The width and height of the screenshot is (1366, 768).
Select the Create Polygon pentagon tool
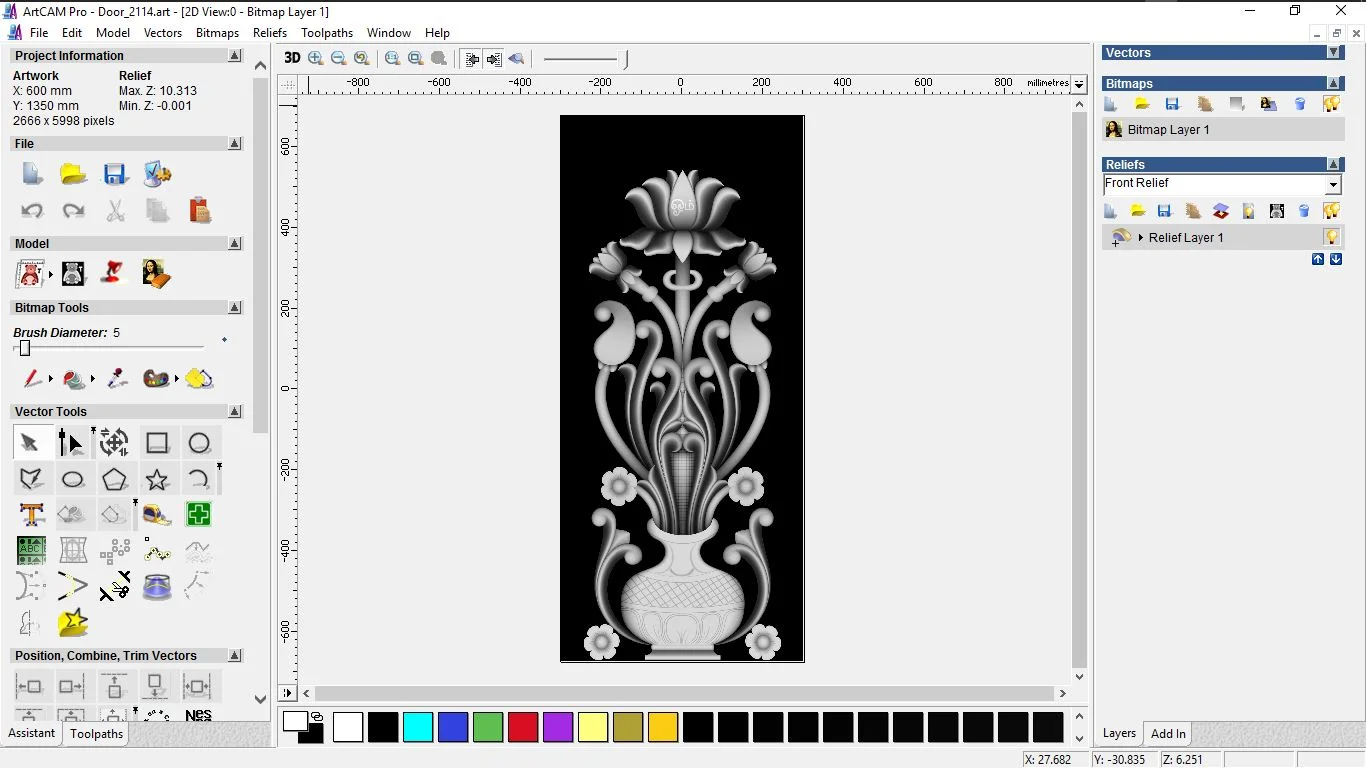pyautogui.click(x=114, y=479)
